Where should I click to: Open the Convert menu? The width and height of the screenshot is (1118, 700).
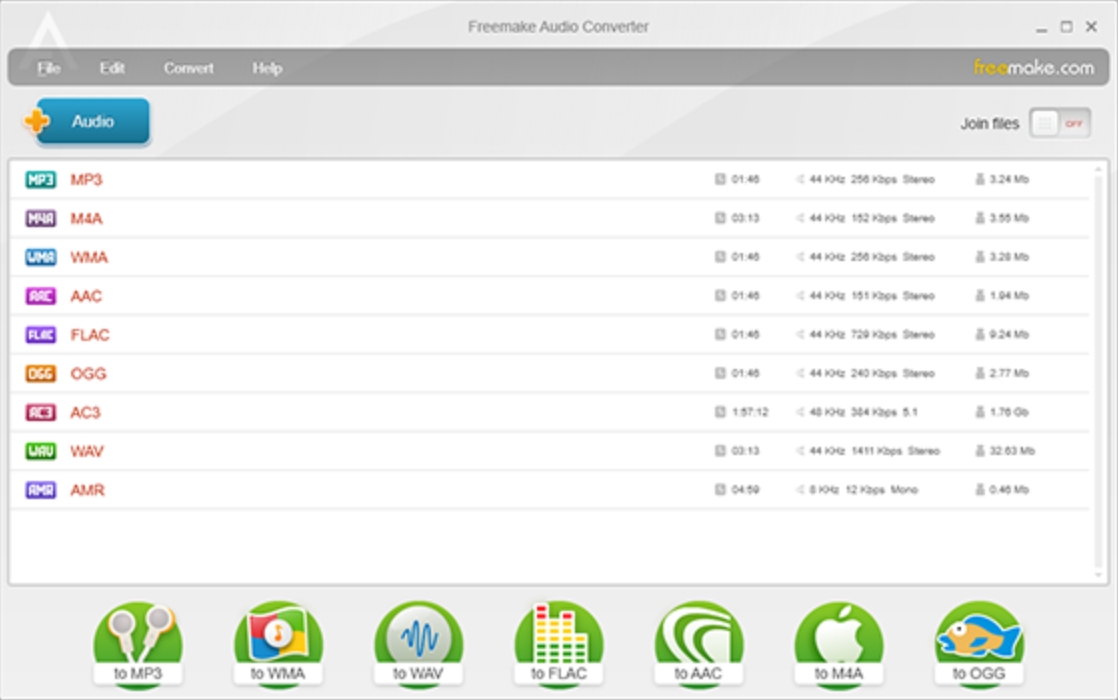(189, 68)
